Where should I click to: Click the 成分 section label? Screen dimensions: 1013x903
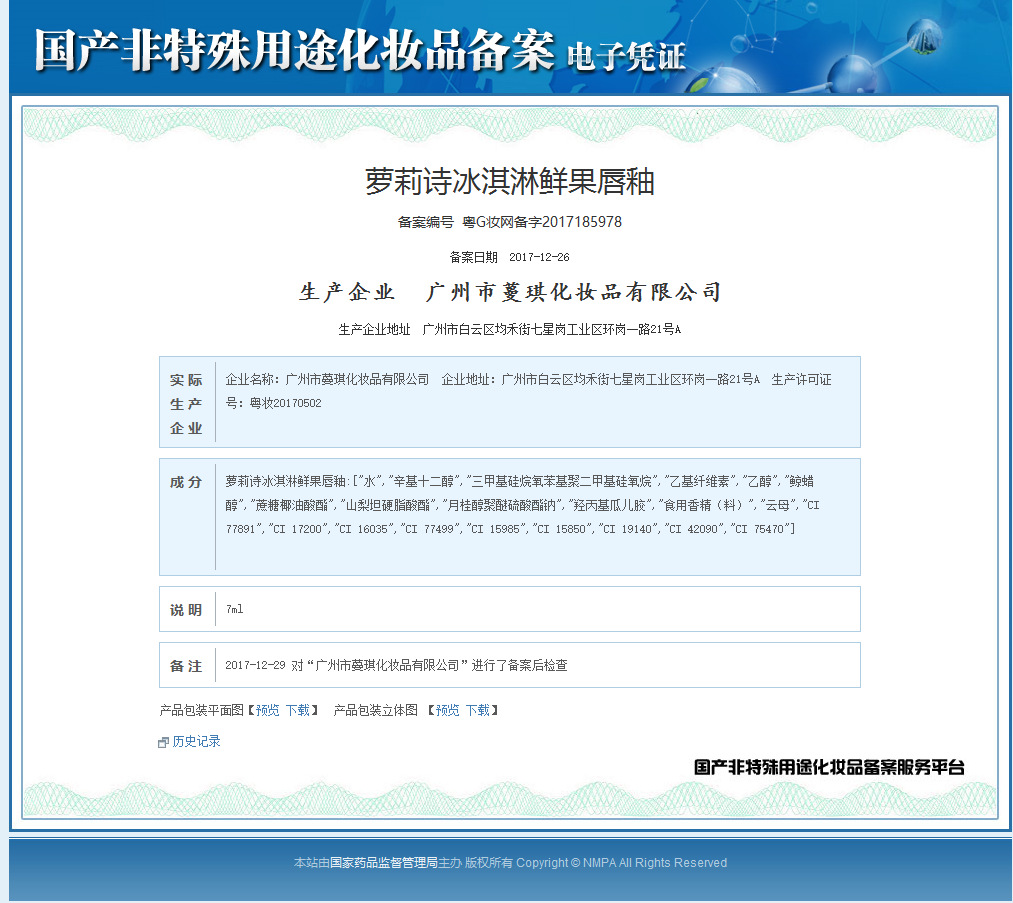(x=186, y=482)
